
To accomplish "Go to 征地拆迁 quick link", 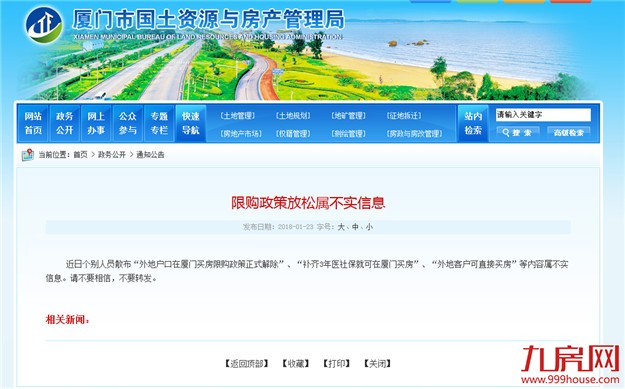I will [x=404, y=116].
